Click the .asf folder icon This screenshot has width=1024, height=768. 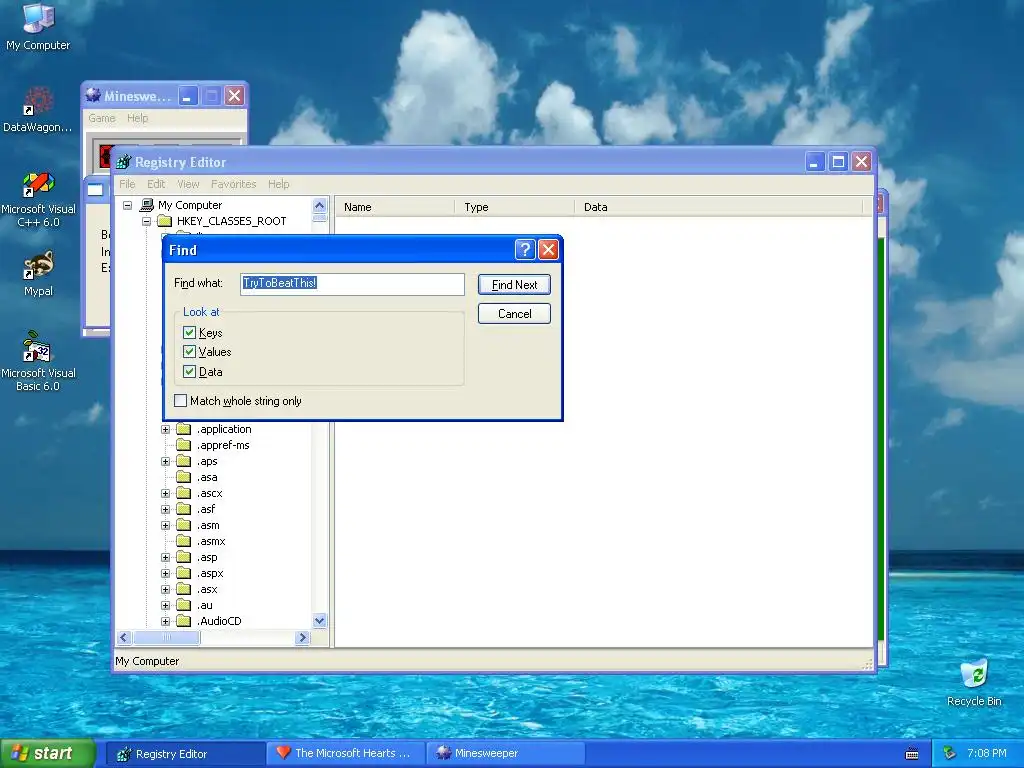click(x=184, y=509)
